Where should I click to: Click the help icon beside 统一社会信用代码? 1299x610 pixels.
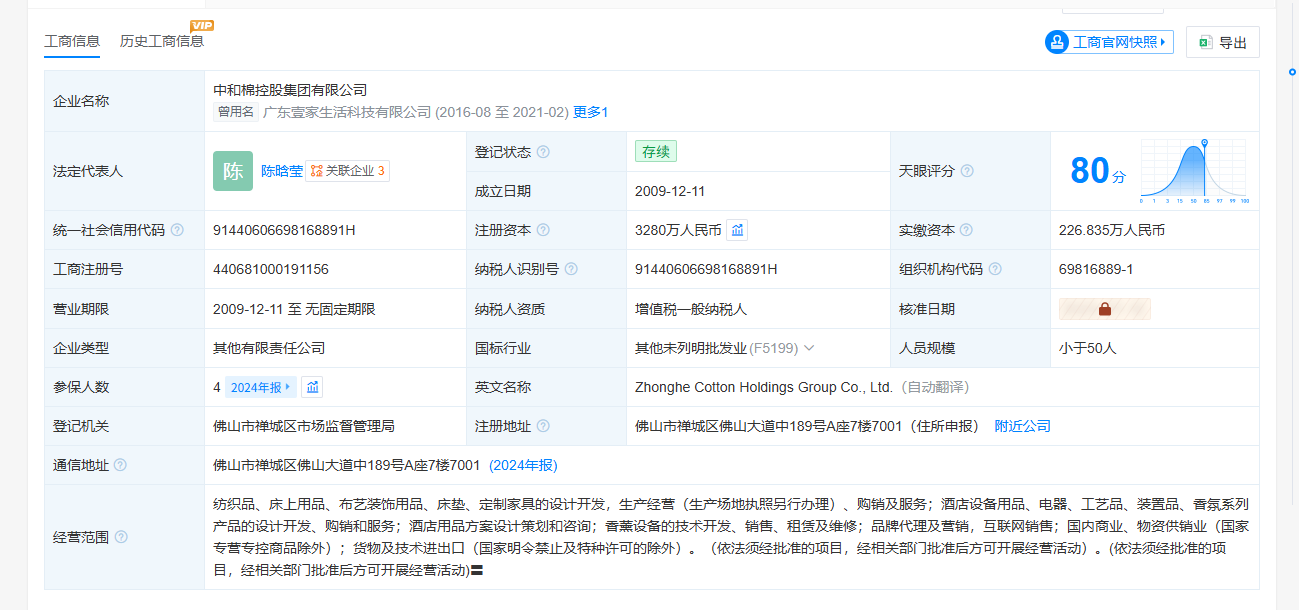coord(177,230)
